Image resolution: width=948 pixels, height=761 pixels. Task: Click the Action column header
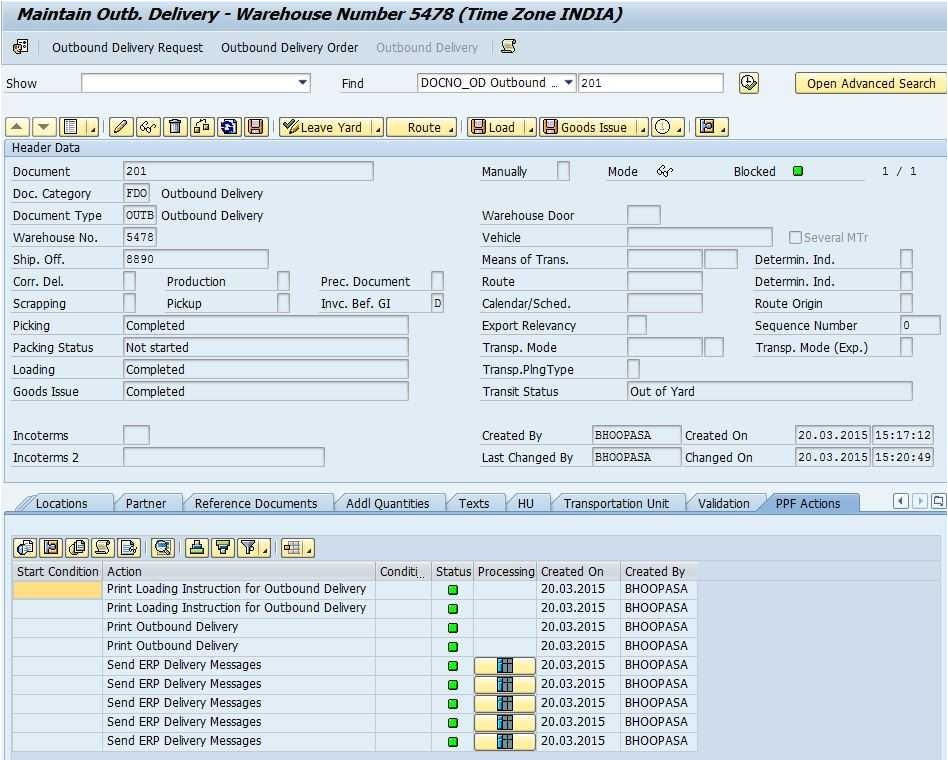(239, 571)
